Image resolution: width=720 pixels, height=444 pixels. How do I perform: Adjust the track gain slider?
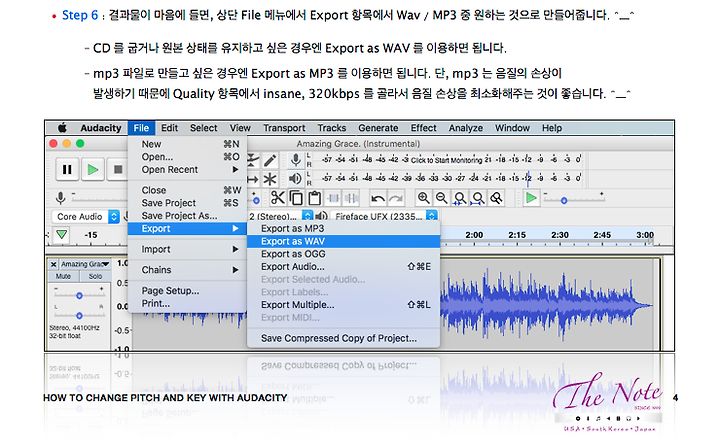coord(79,295)
